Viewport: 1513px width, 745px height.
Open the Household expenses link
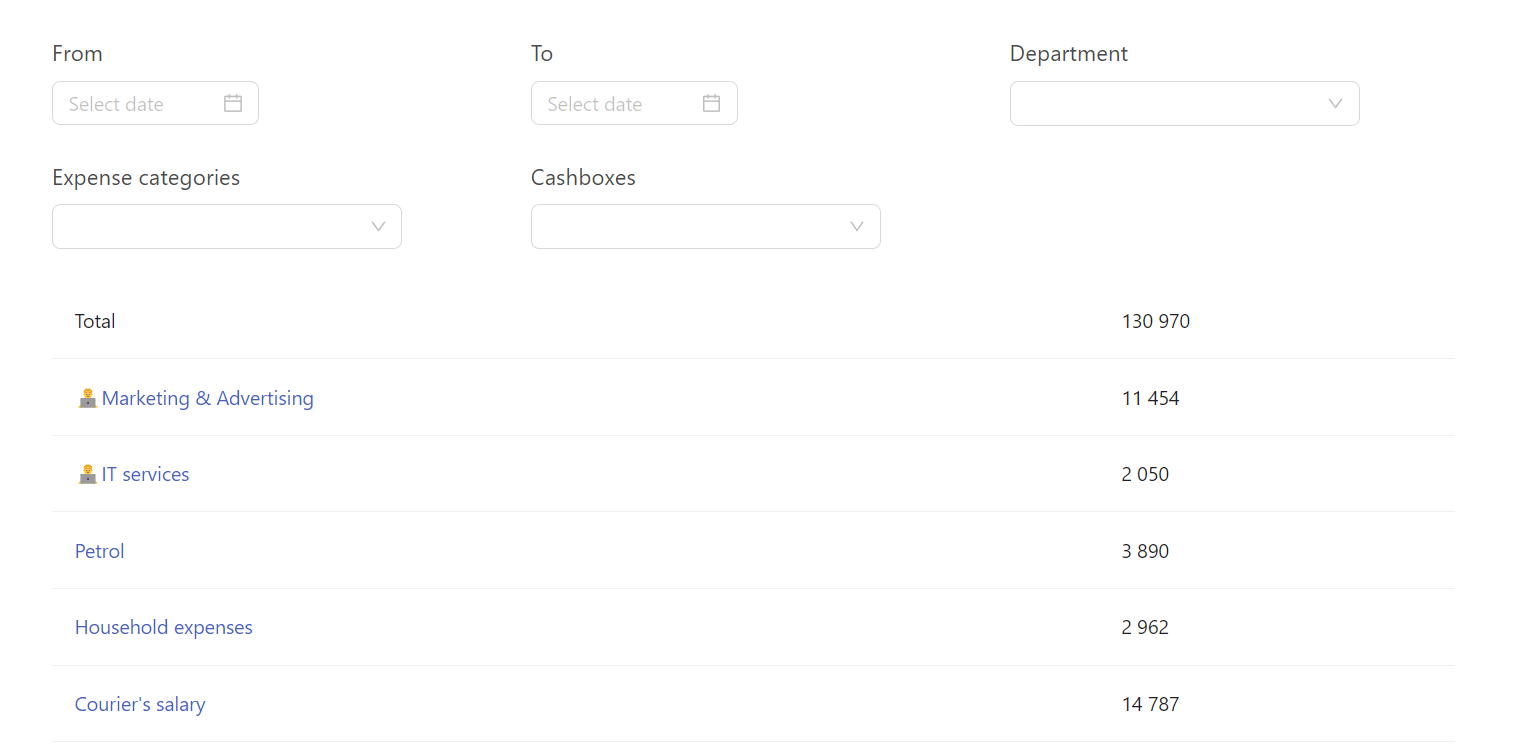(x=164, y=627)
